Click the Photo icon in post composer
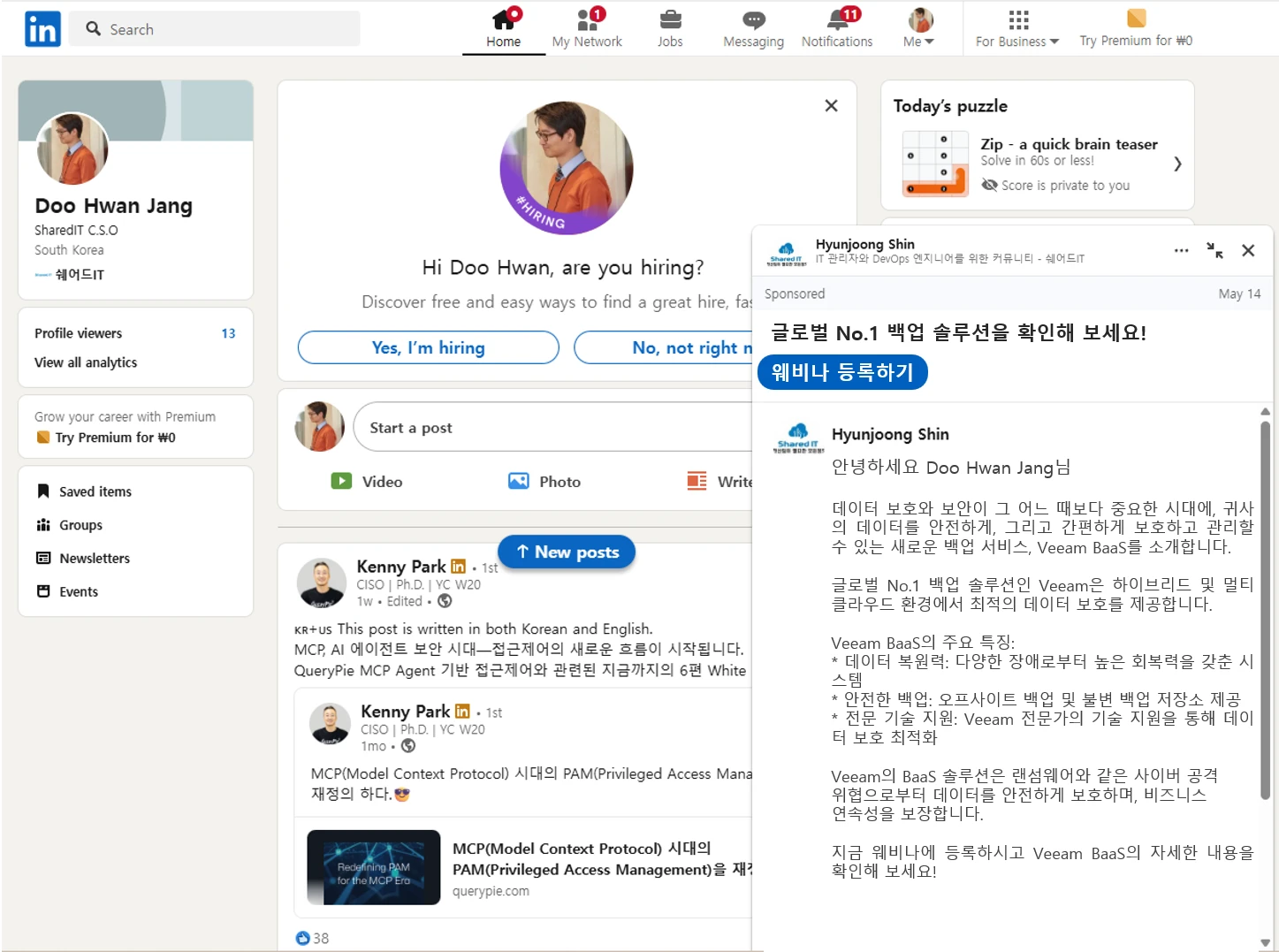Viewport: 1279px width, 952px height. pyautogui.click(x=518, y=481)
